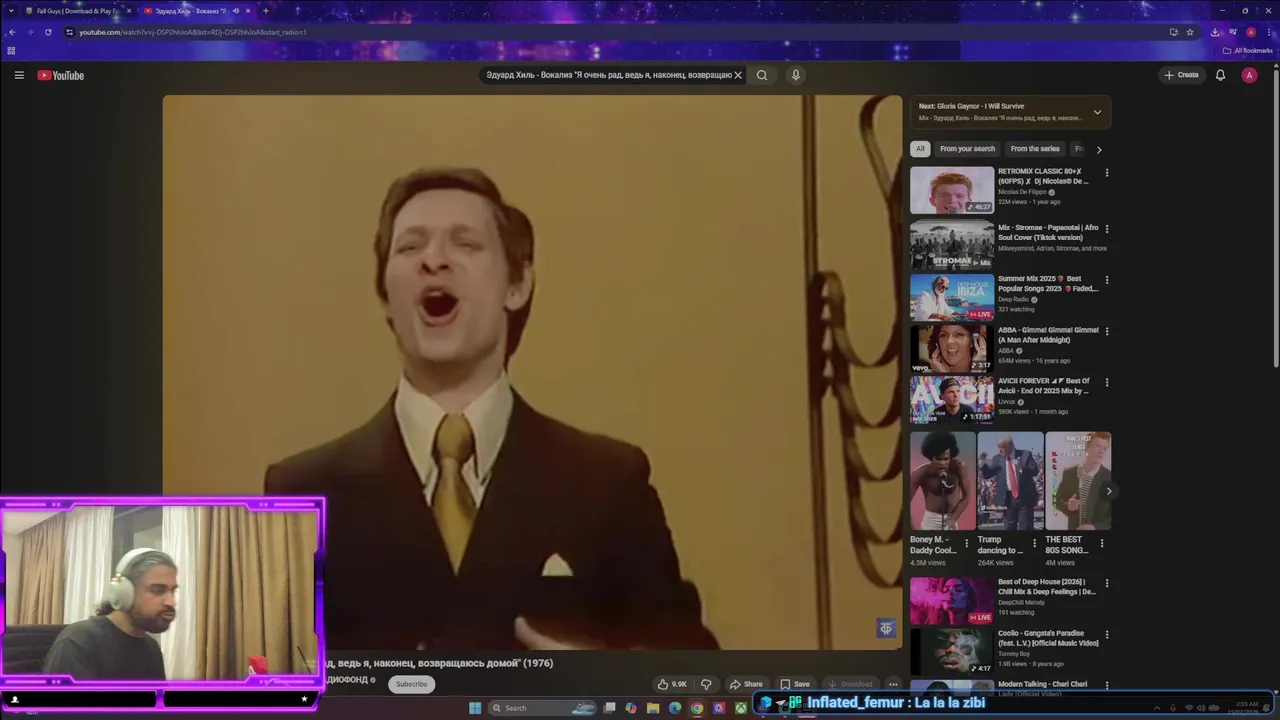This screenshot has width=1280, height=720.
Task: Open options for Stromae Papaoutai mix
Action: 1106,229
